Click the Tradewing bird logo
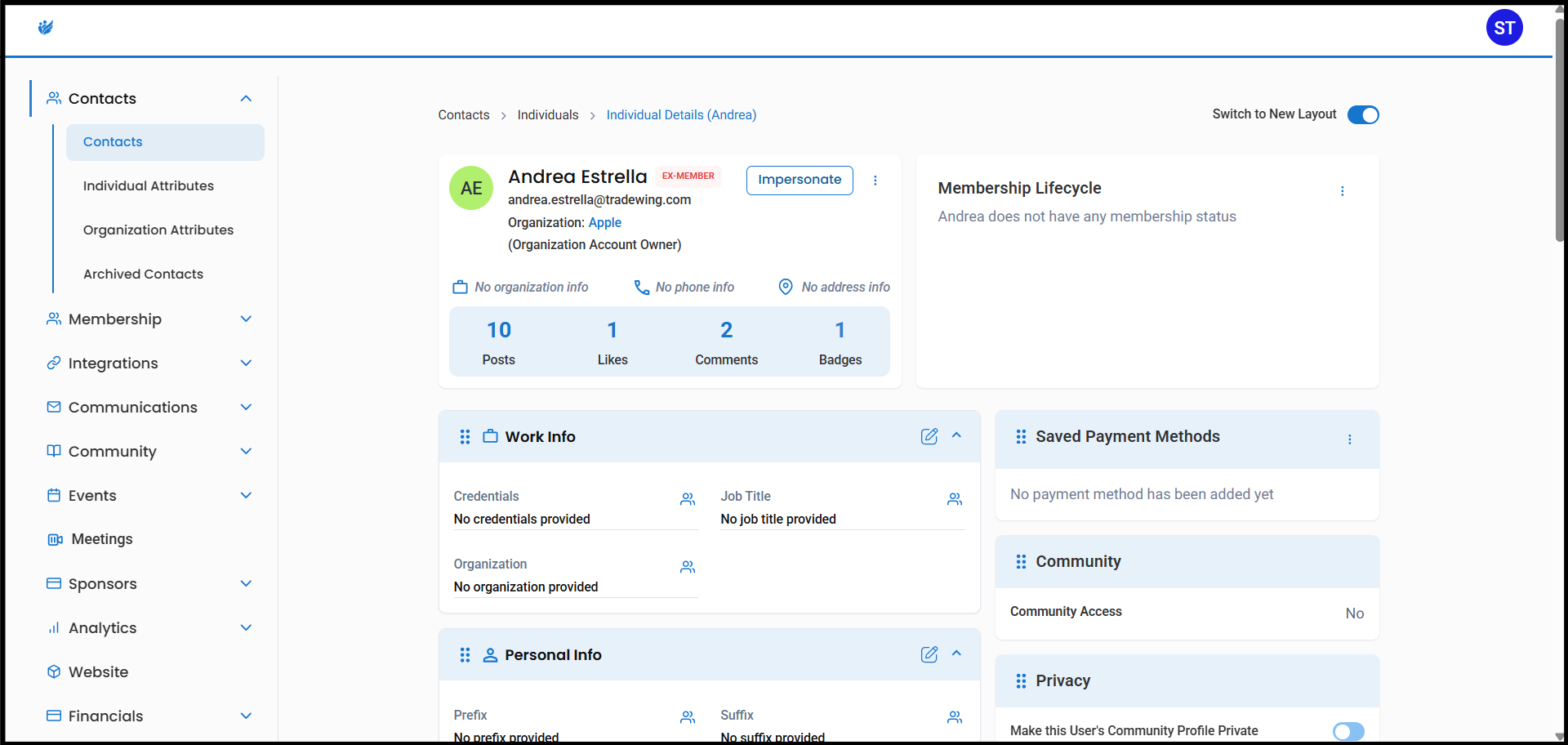The image size is (1568, 745). tap(46, 28)
